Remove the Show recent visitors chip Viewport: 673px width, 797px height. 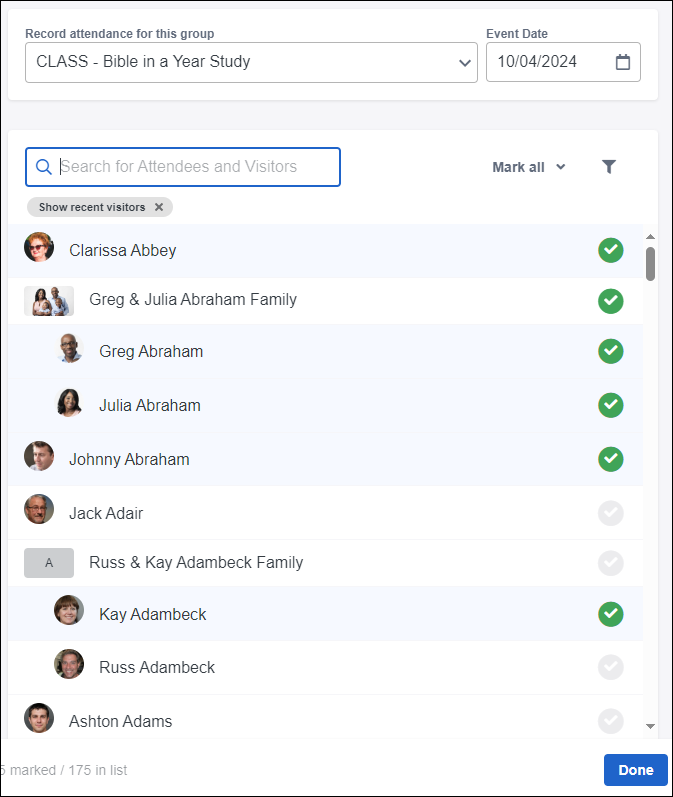click(x=159, y=207)
